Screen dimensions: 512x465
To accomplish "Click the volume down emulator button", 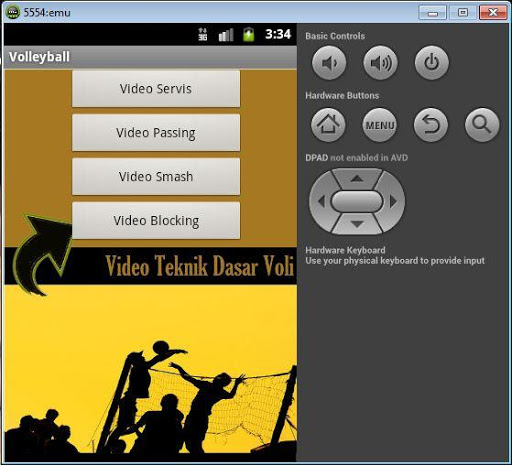I will click(329, 63).
